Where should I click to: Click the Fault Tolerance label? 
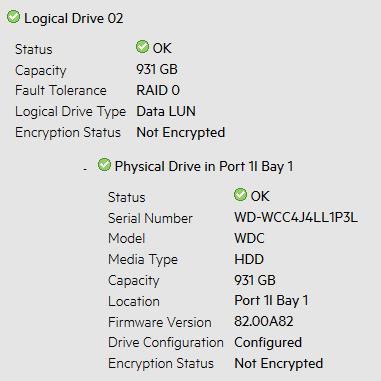(61, 90)
